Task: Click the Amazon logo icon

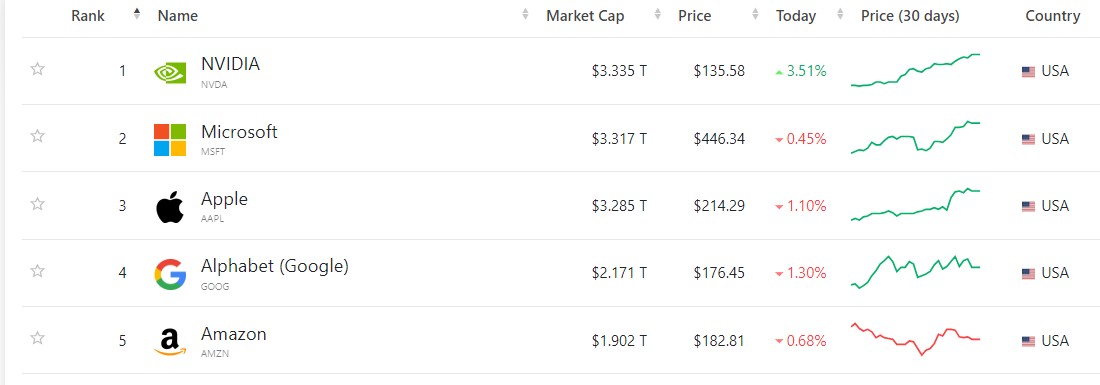Action: point(170,341)
